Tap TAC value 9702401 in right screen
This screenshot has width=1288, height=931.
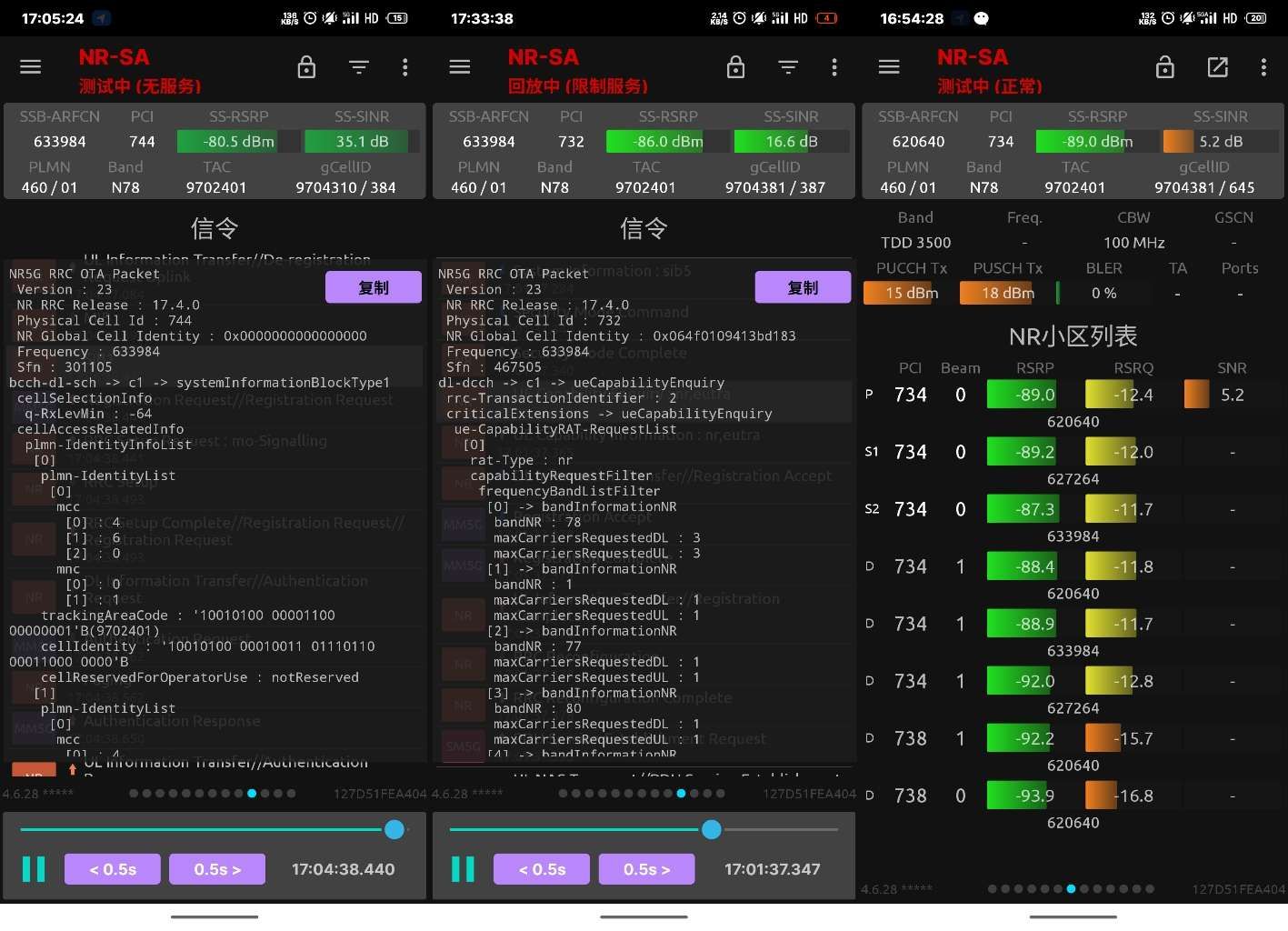point(1074,187)
